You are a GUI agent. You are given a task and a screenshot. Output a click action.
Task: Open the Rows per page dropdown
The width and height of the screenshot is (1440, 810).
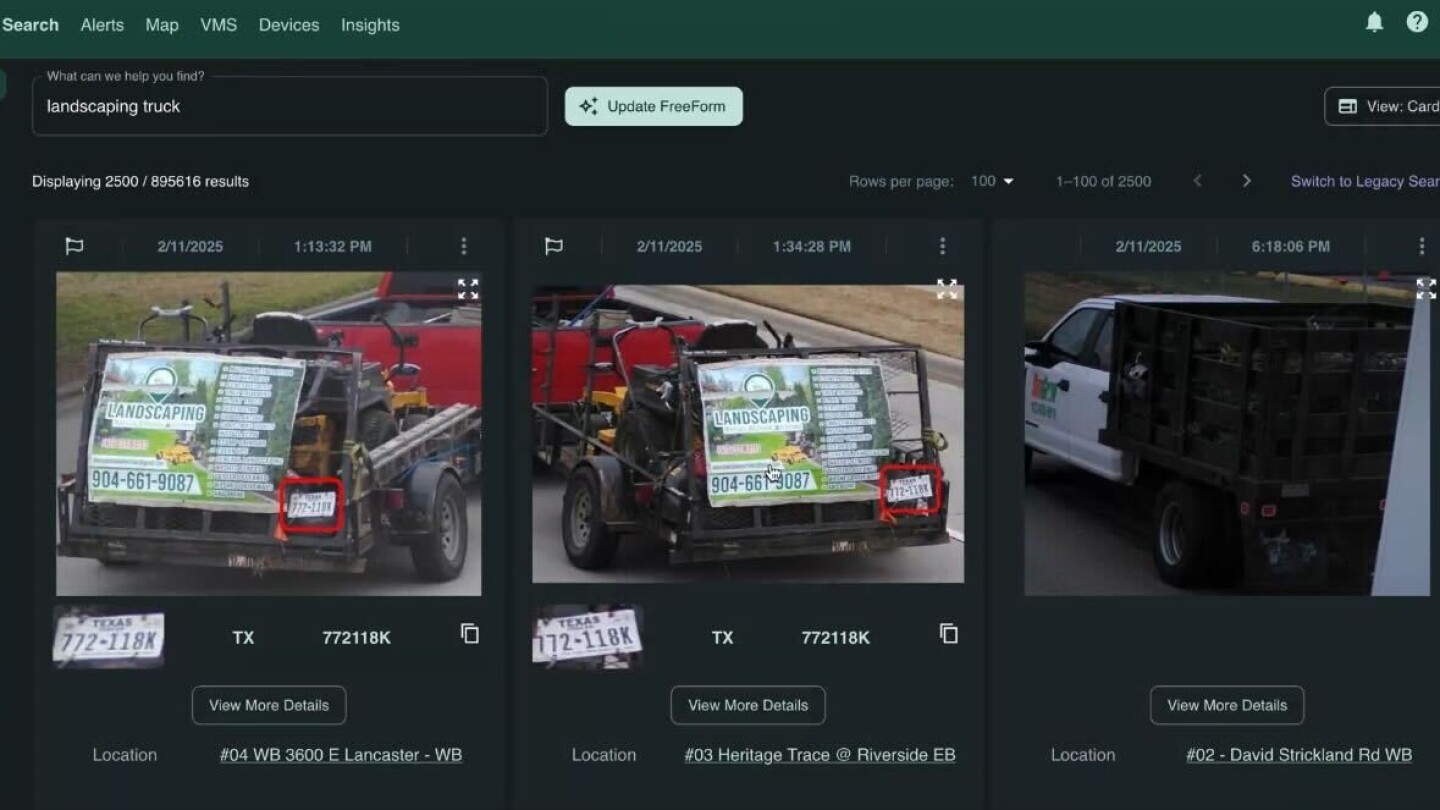[992, 181]
